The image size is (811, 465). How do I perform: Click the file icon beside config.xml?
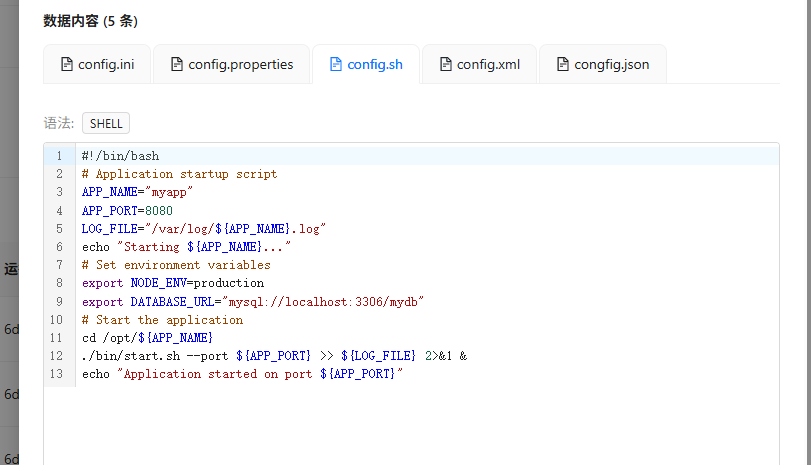pyautogui.click(x=446, y=65)
